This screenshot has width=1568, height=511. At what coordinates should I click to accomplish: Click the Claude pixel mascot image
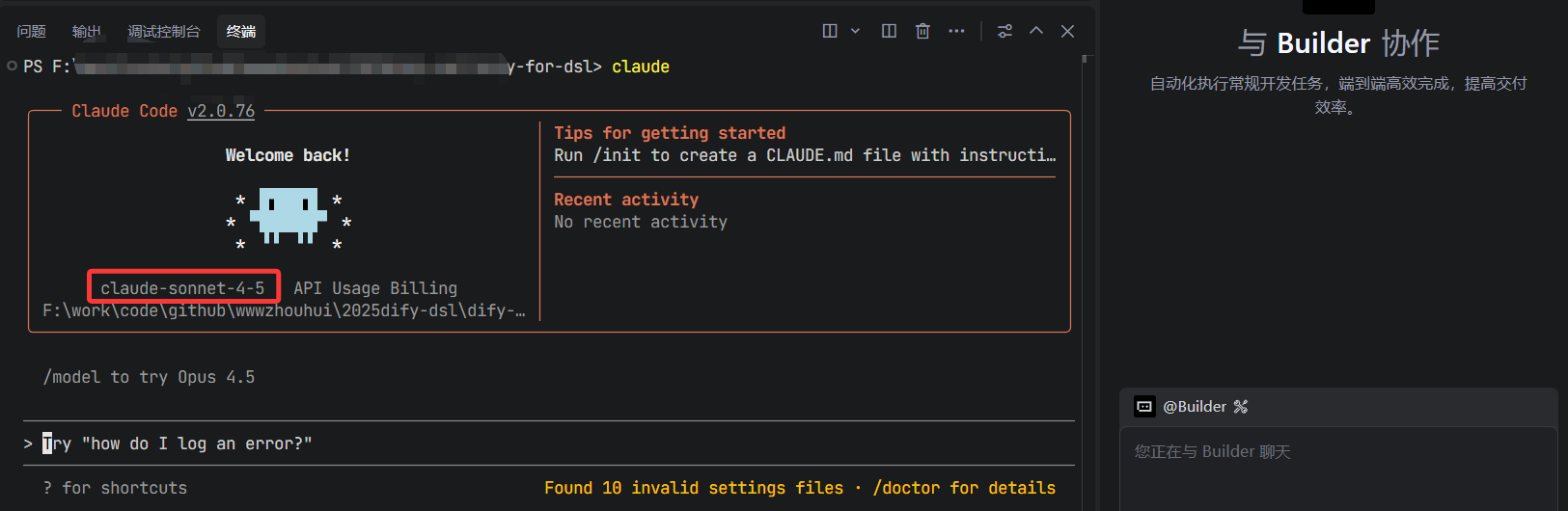pos(289,215)
